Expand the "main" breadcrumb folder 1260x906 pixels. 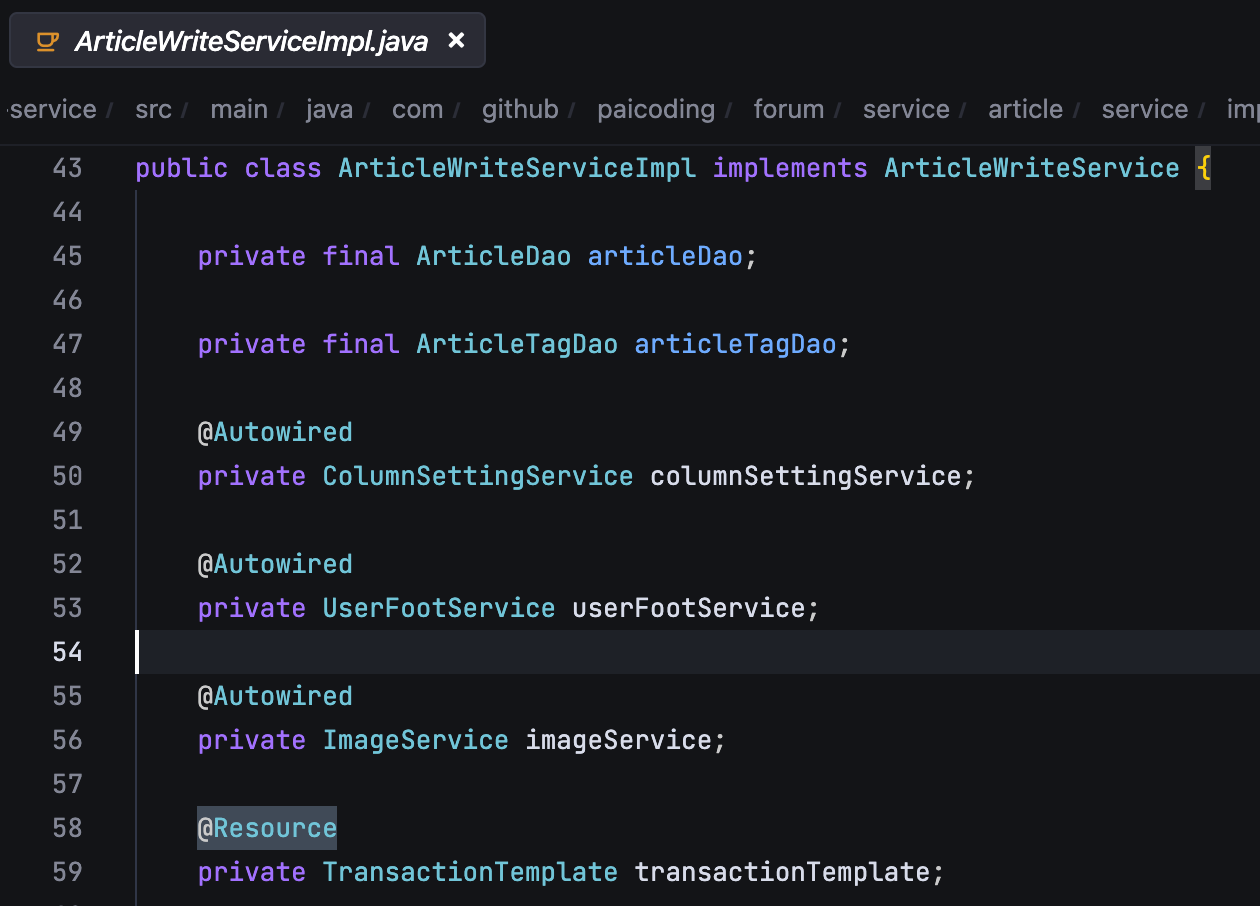(238, 109)
